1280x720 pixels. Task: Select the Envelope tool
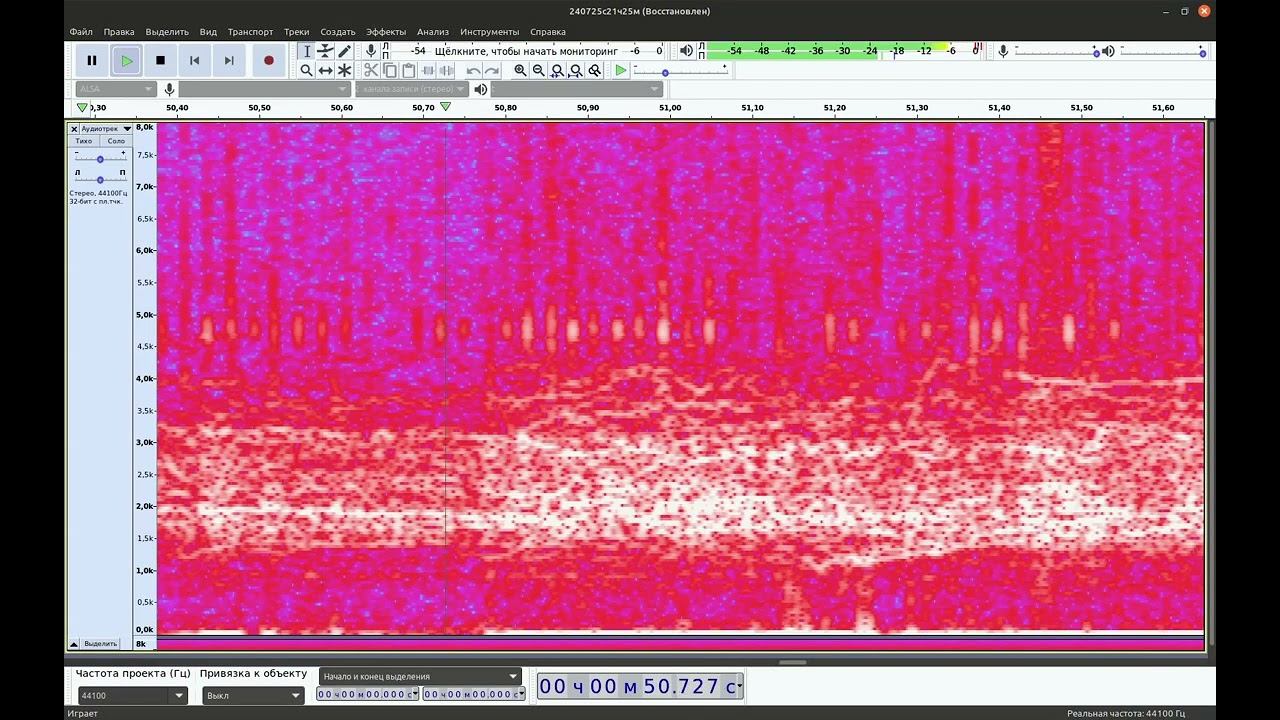coord(325,51)
